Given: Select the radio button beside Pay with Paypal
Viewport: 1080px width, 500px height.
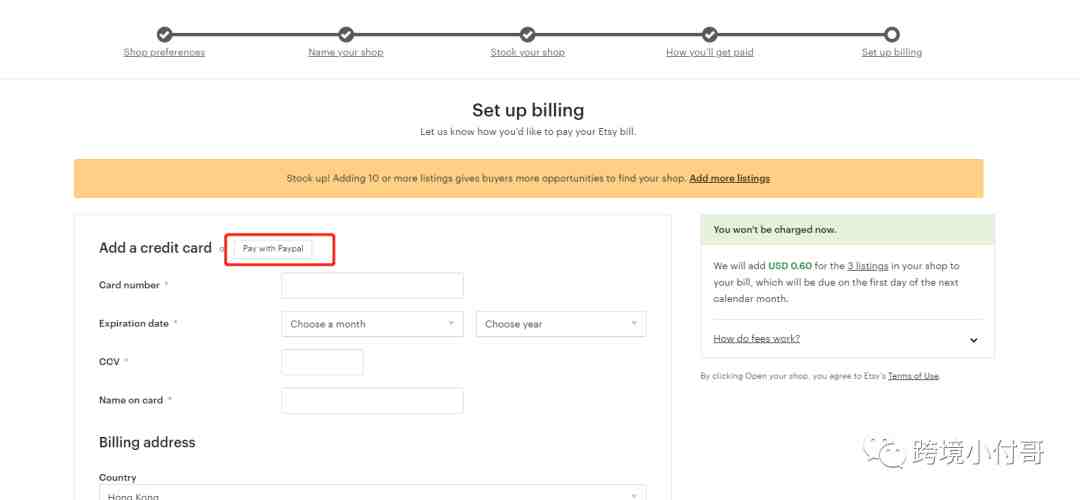Looking at the screenshot, I should pos(222,249).
